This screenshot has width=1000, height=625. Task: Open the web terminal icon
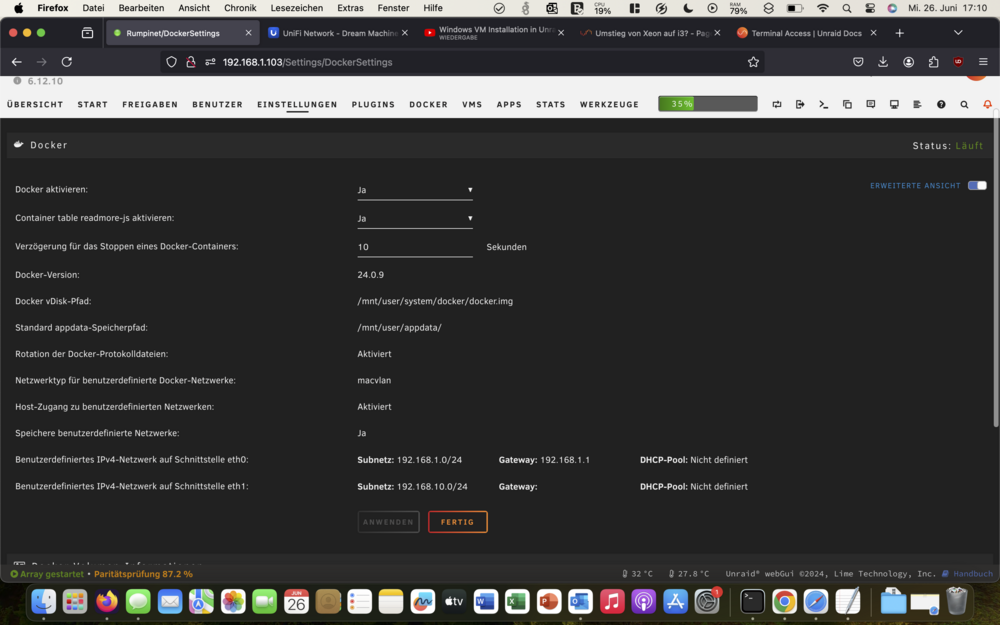click(x=823, y=104)
